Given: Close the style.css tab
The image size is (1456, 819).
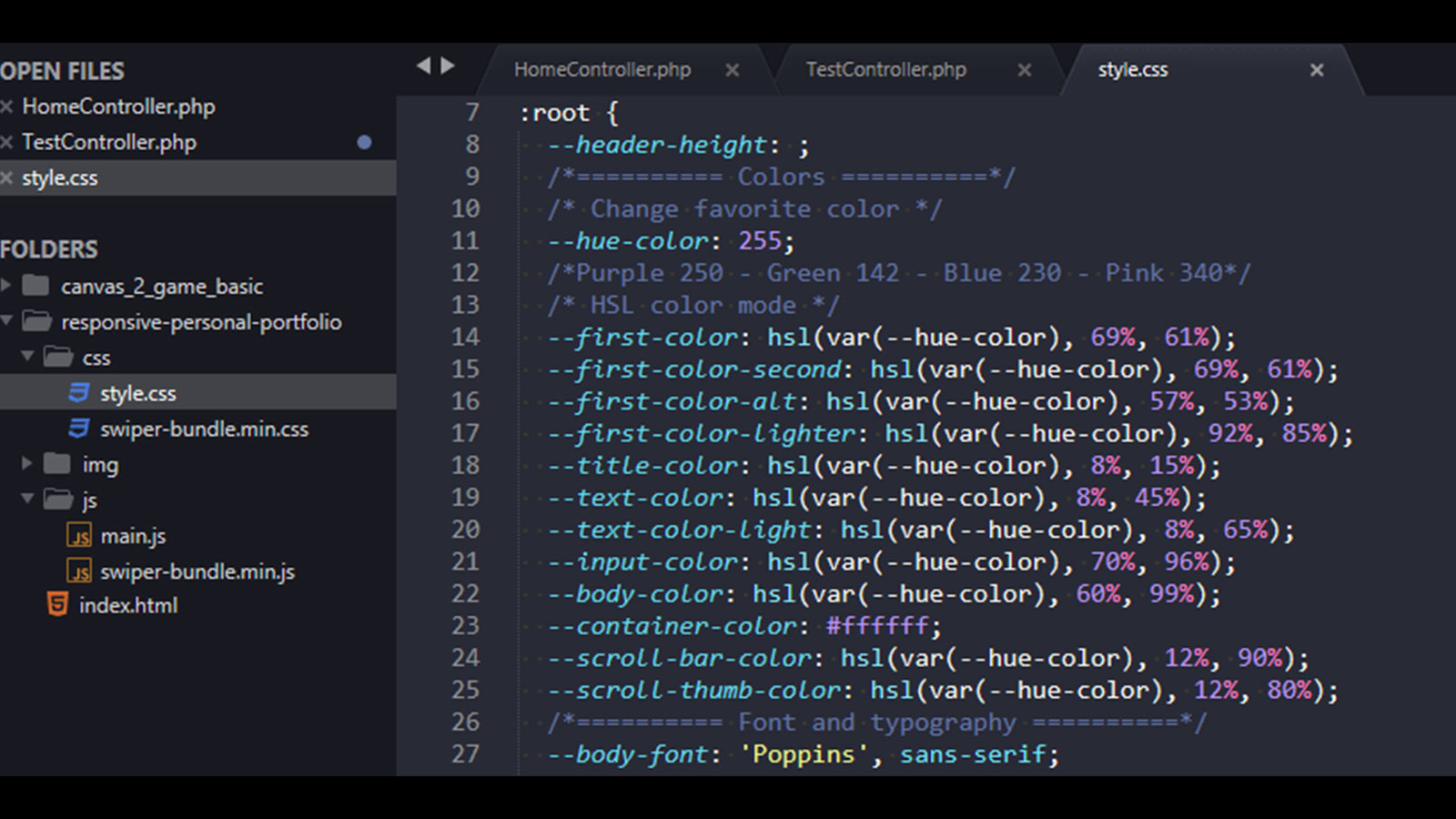Looking at the screenshot, I should point(1317,70).
